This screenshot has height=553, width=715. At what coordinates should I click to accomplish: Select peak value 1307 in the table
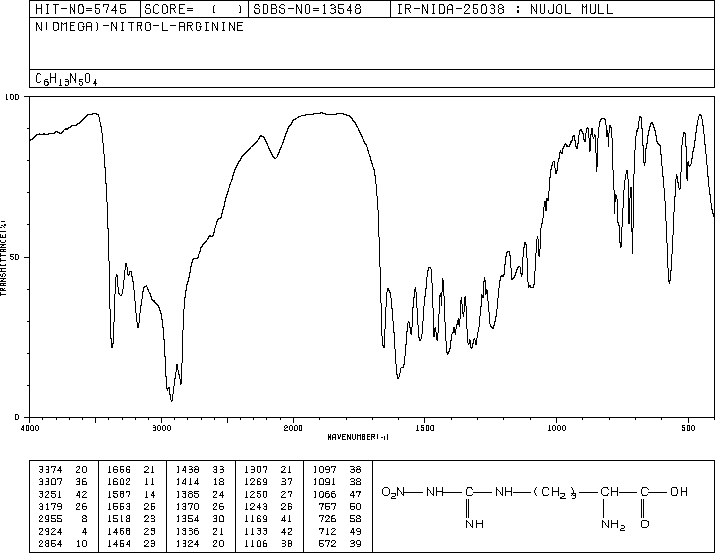tap(256, 469)
